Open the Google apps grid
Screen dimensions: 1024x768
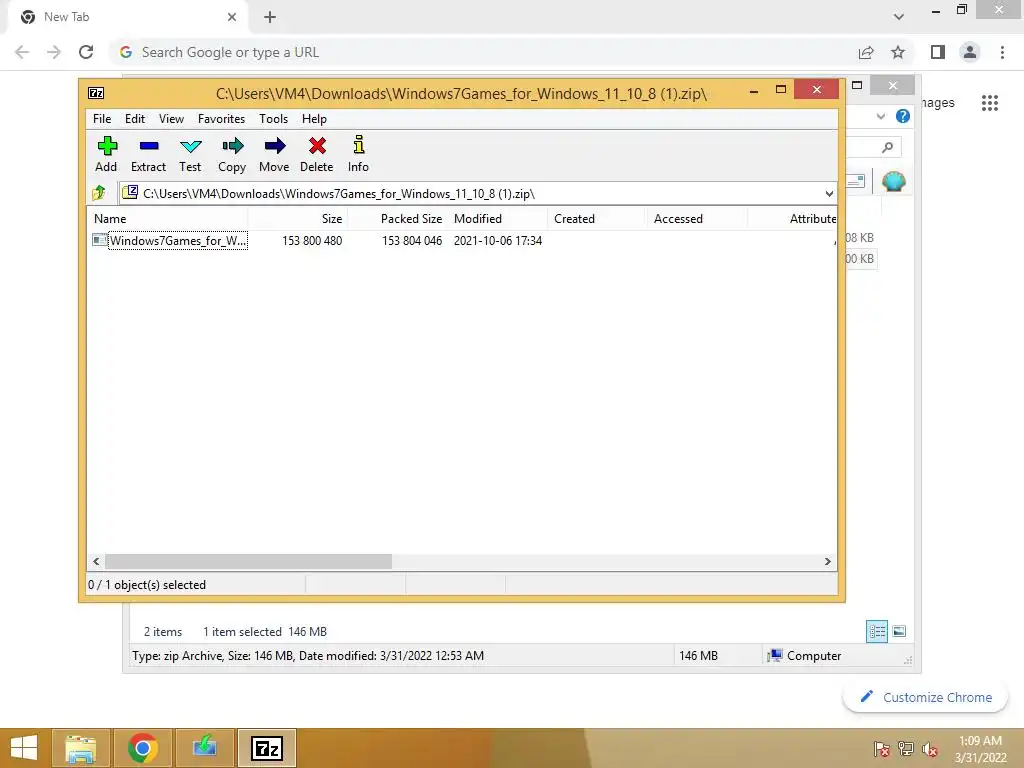point(989,103)
